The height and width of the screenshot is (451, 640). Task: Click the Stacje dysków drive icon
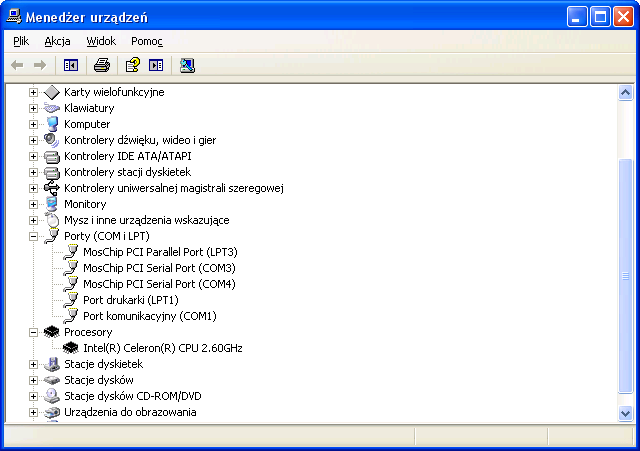click(x=51, y=380)
